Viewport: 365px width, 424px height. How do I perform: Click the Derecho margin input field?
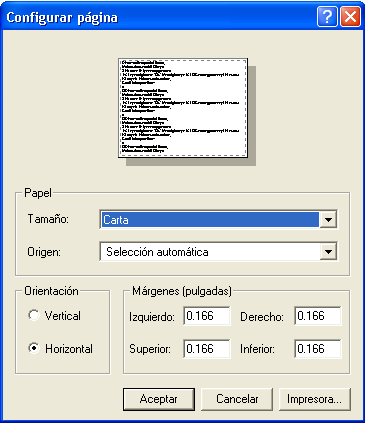coord(318,316)
